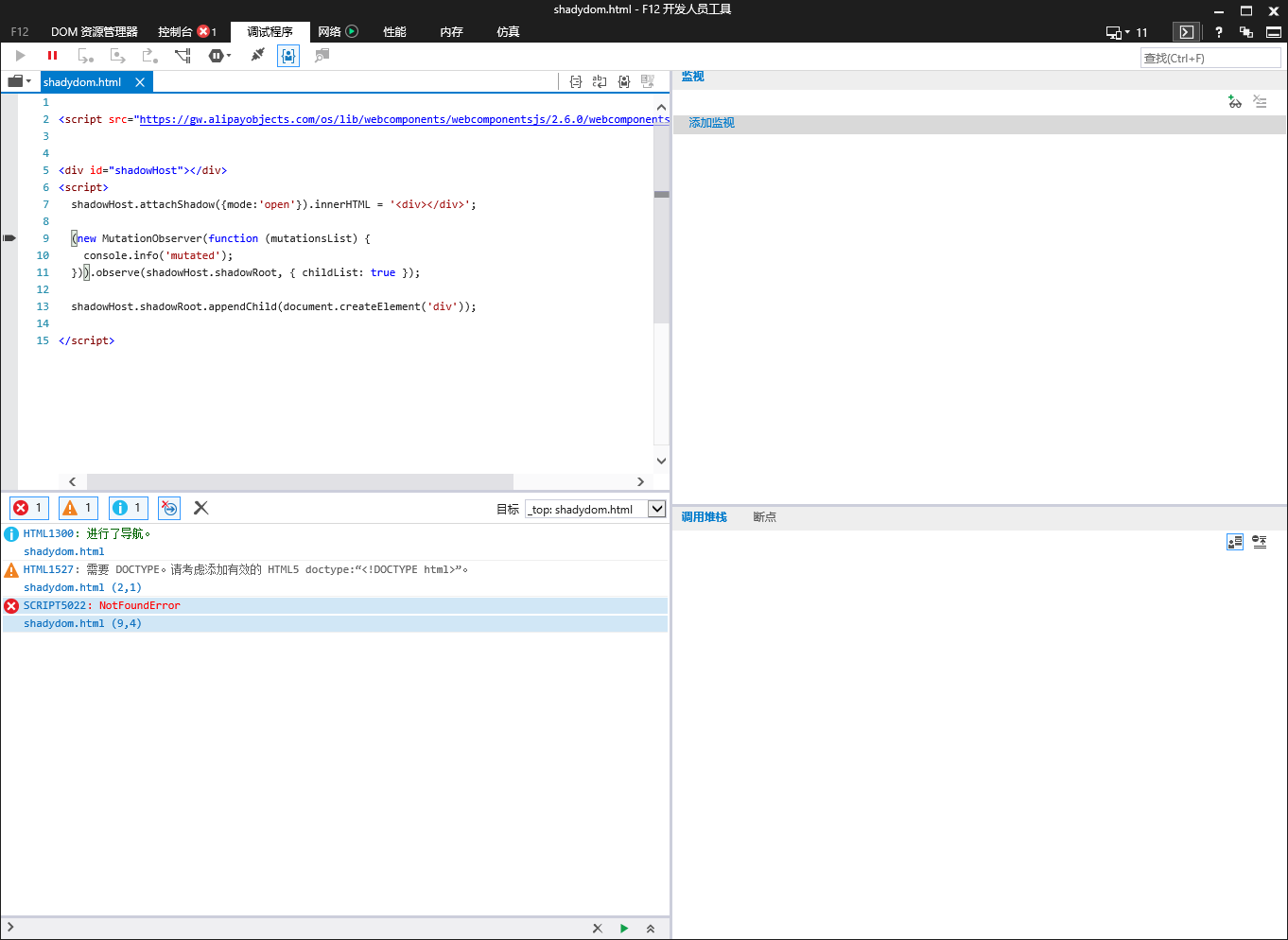Open the 目标 _top: shadydom.html dropdown

point(596,509)
